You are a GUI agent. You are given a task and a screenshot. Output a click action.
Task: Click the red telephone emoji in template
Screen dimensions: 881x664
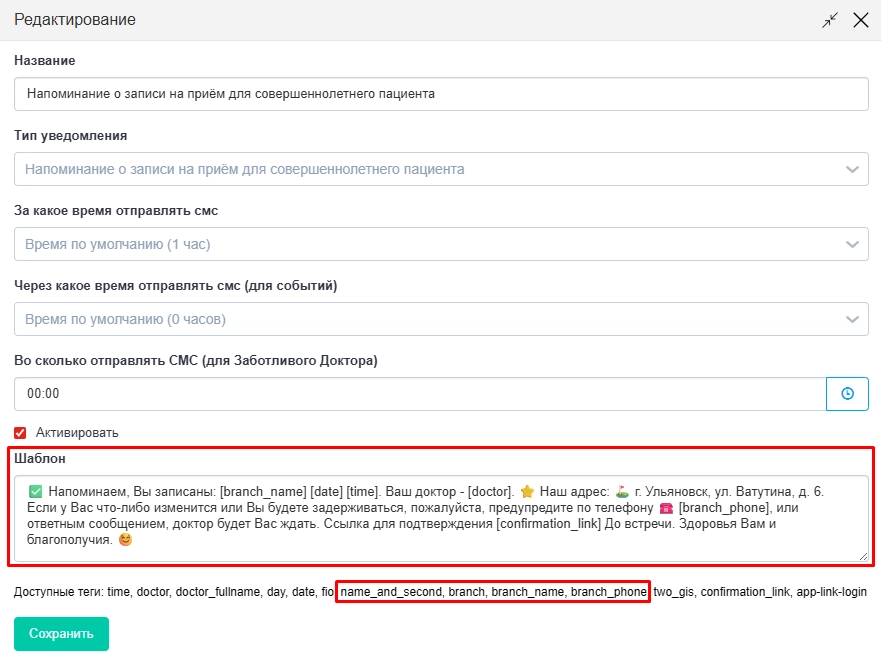[666, 508]
